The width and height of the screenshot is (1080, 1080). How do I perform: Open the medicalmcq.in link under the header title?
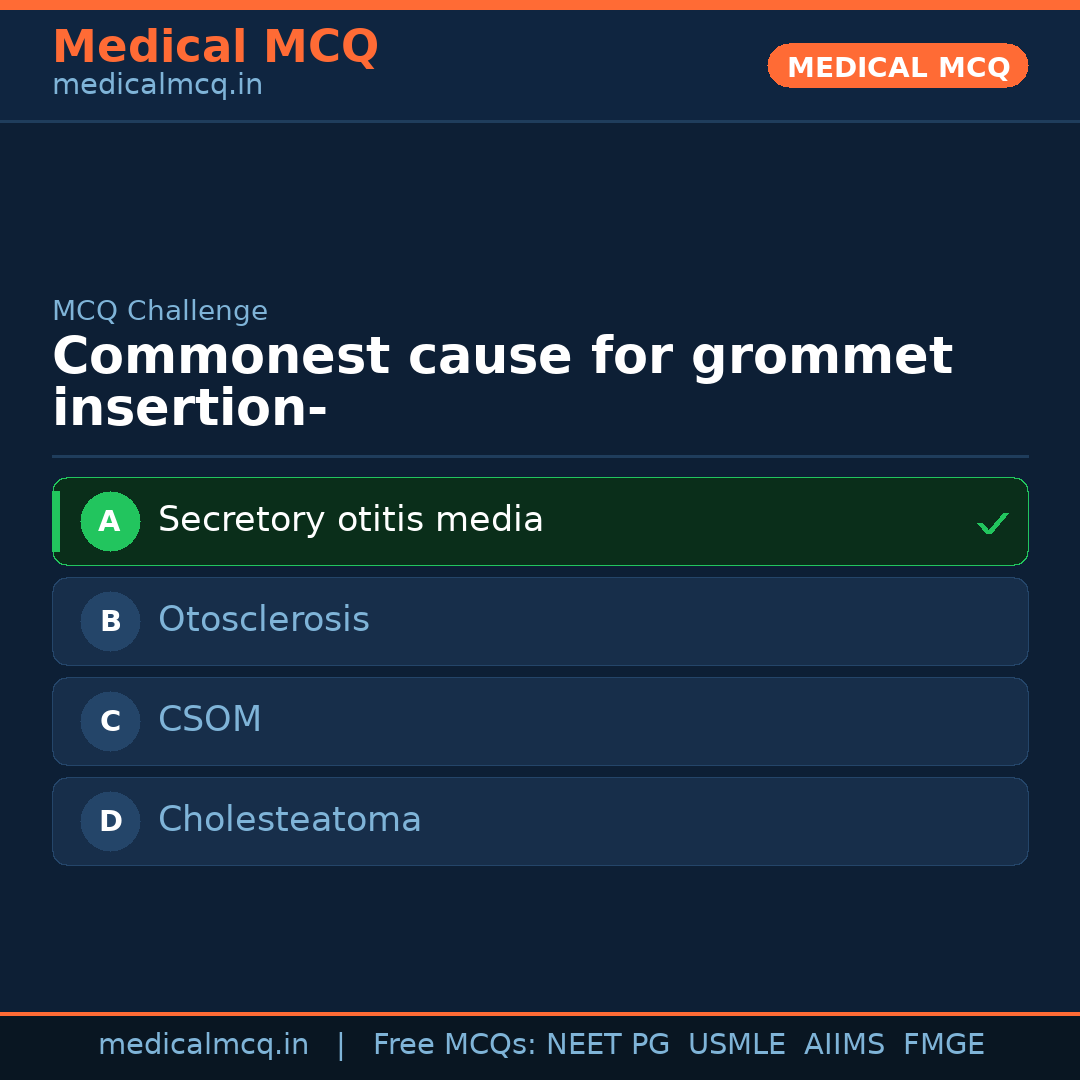point(157,86)
